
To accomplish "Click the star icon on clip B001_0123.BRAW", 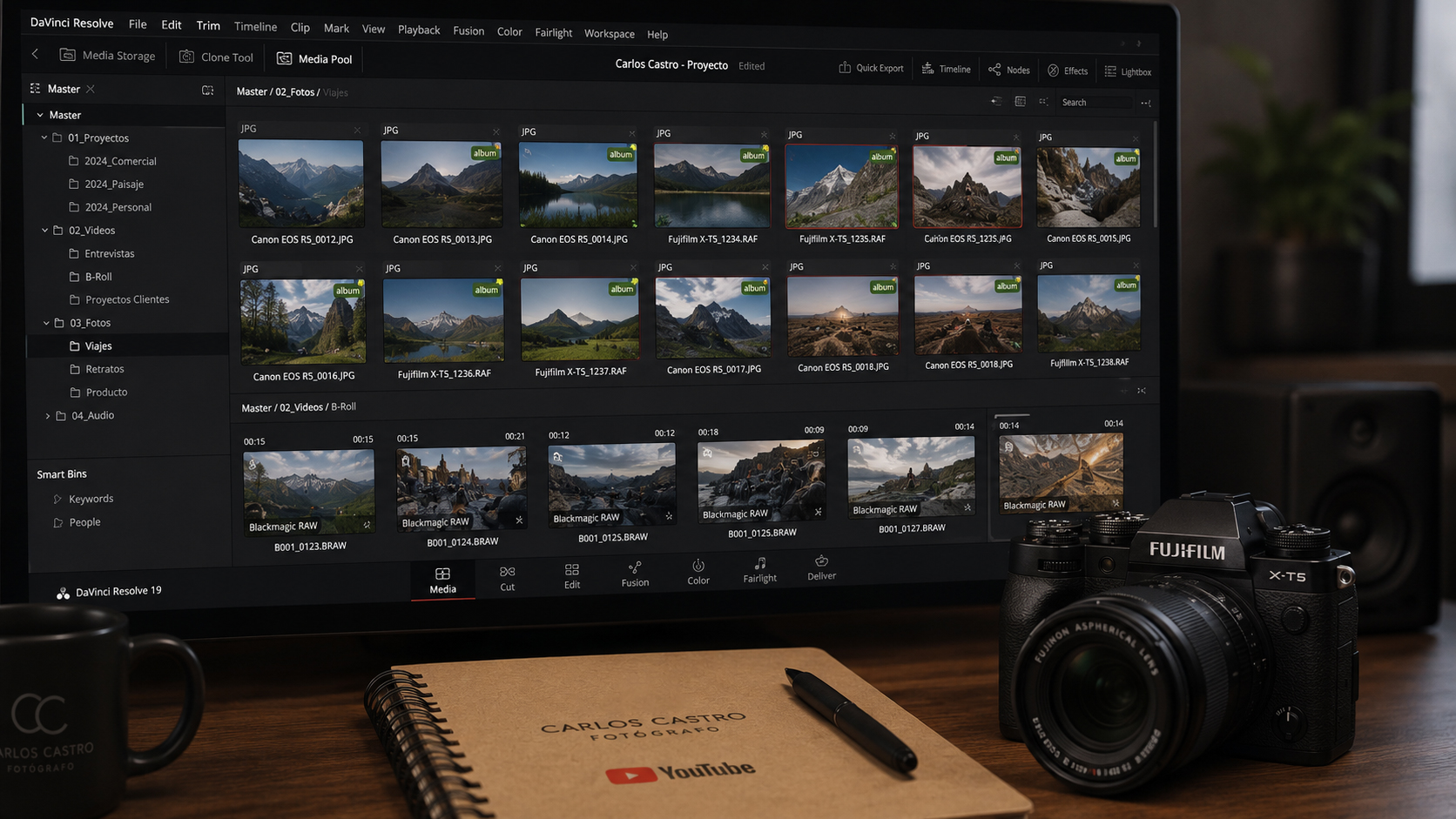I will [367, 525].
